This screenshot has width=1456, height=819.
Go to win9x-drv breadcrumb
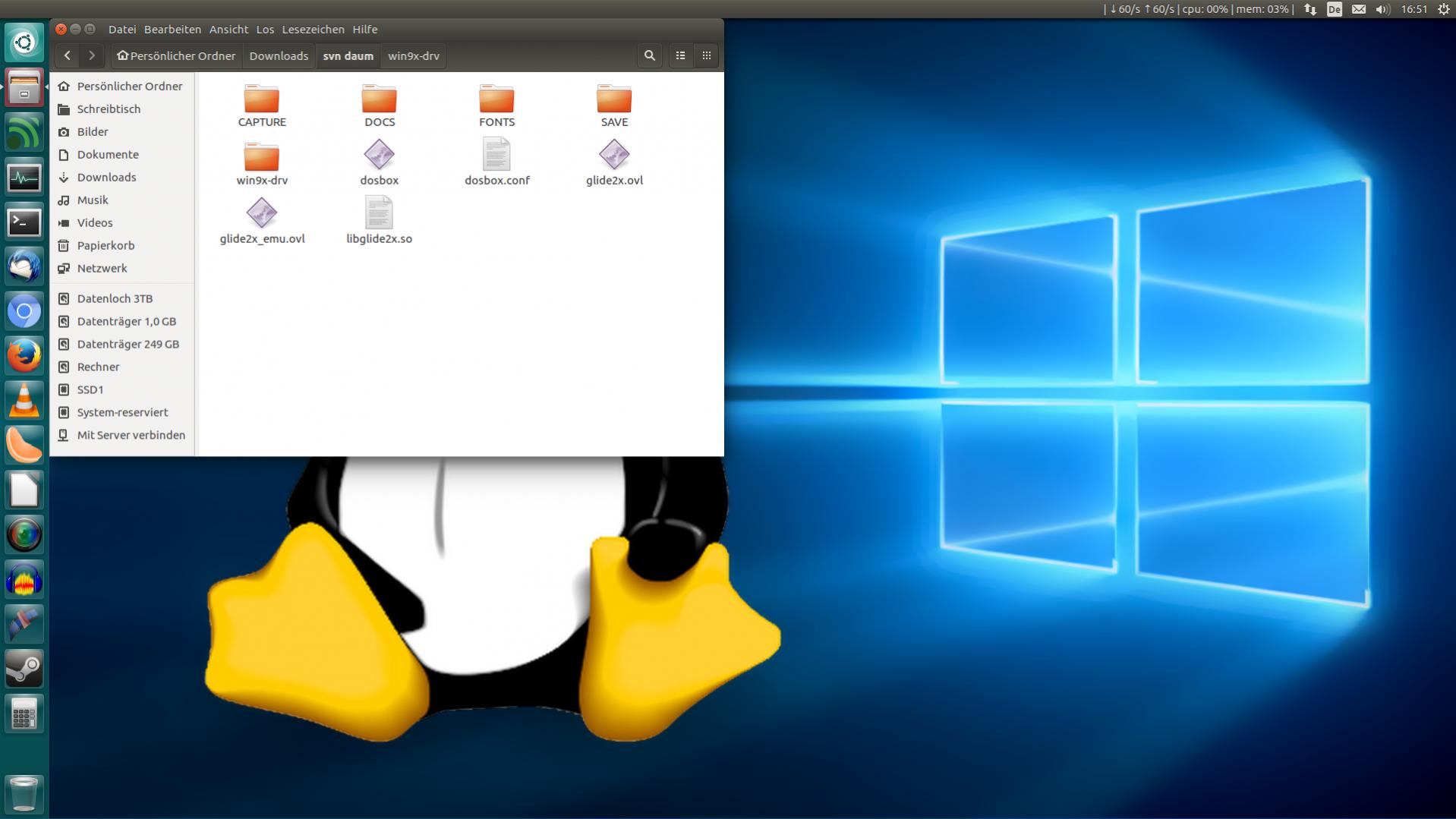(414, 55)
